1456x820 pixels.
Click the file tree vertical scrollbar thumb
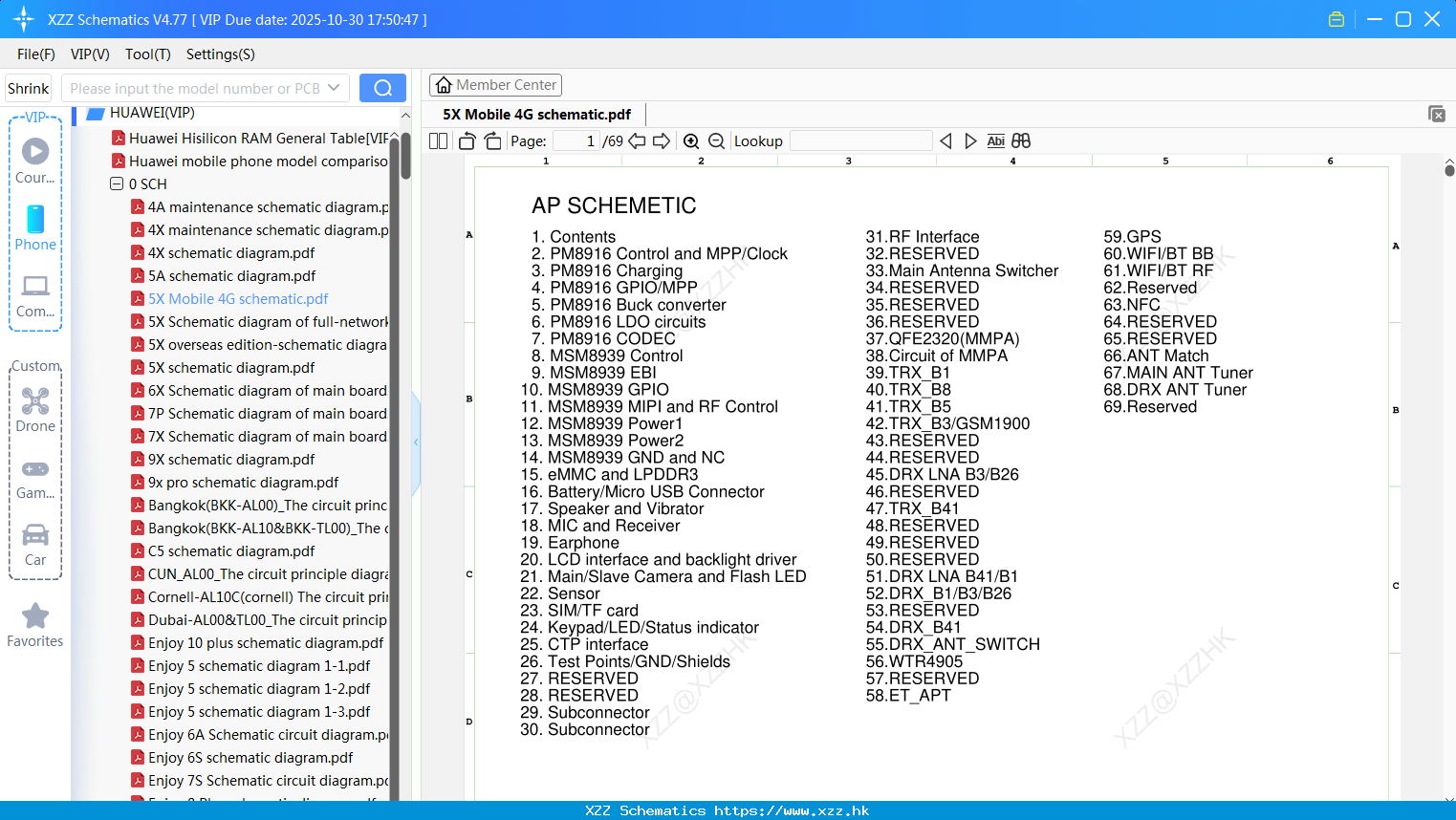pyautogui.click(x=405, y=157)
